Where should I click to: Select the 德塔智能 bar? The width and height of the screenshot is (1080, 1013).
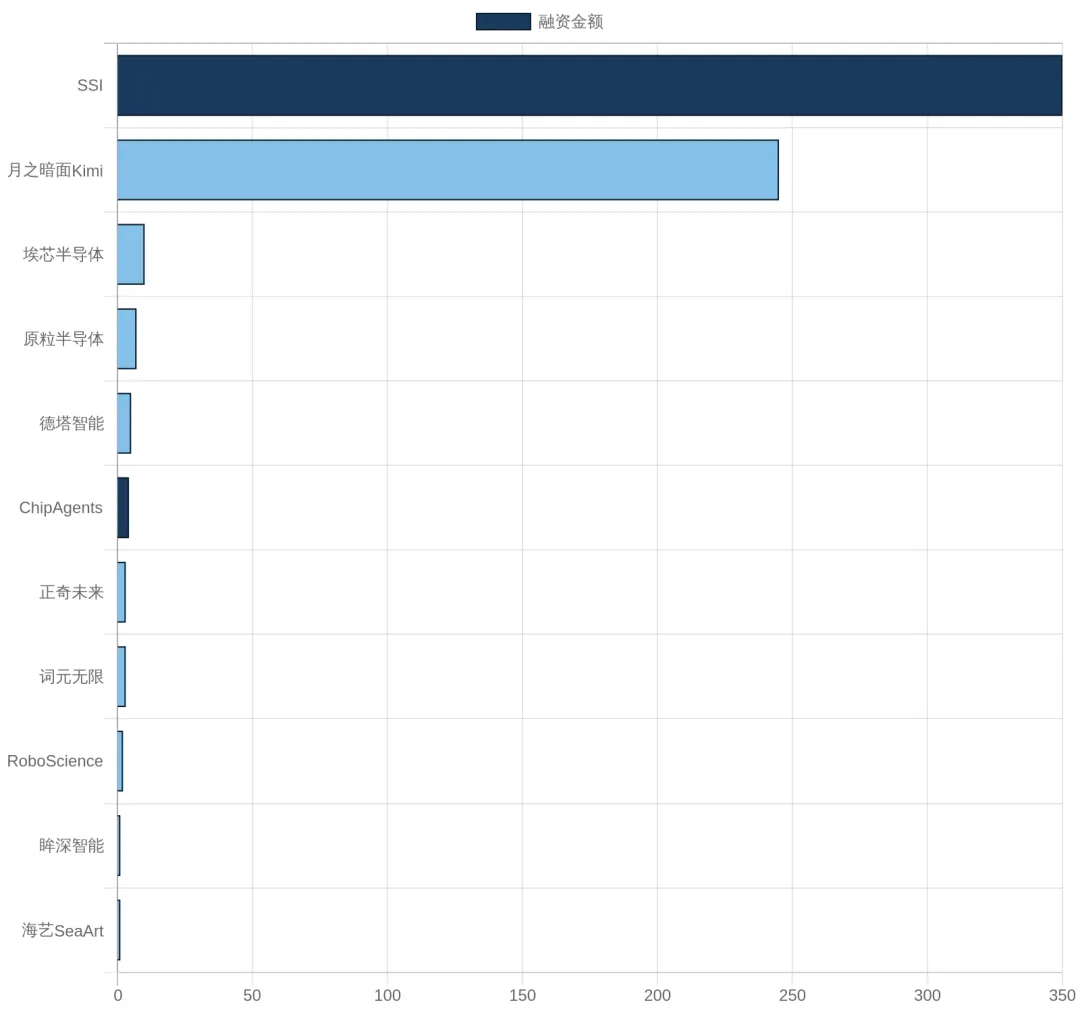(x=124, y=424)
